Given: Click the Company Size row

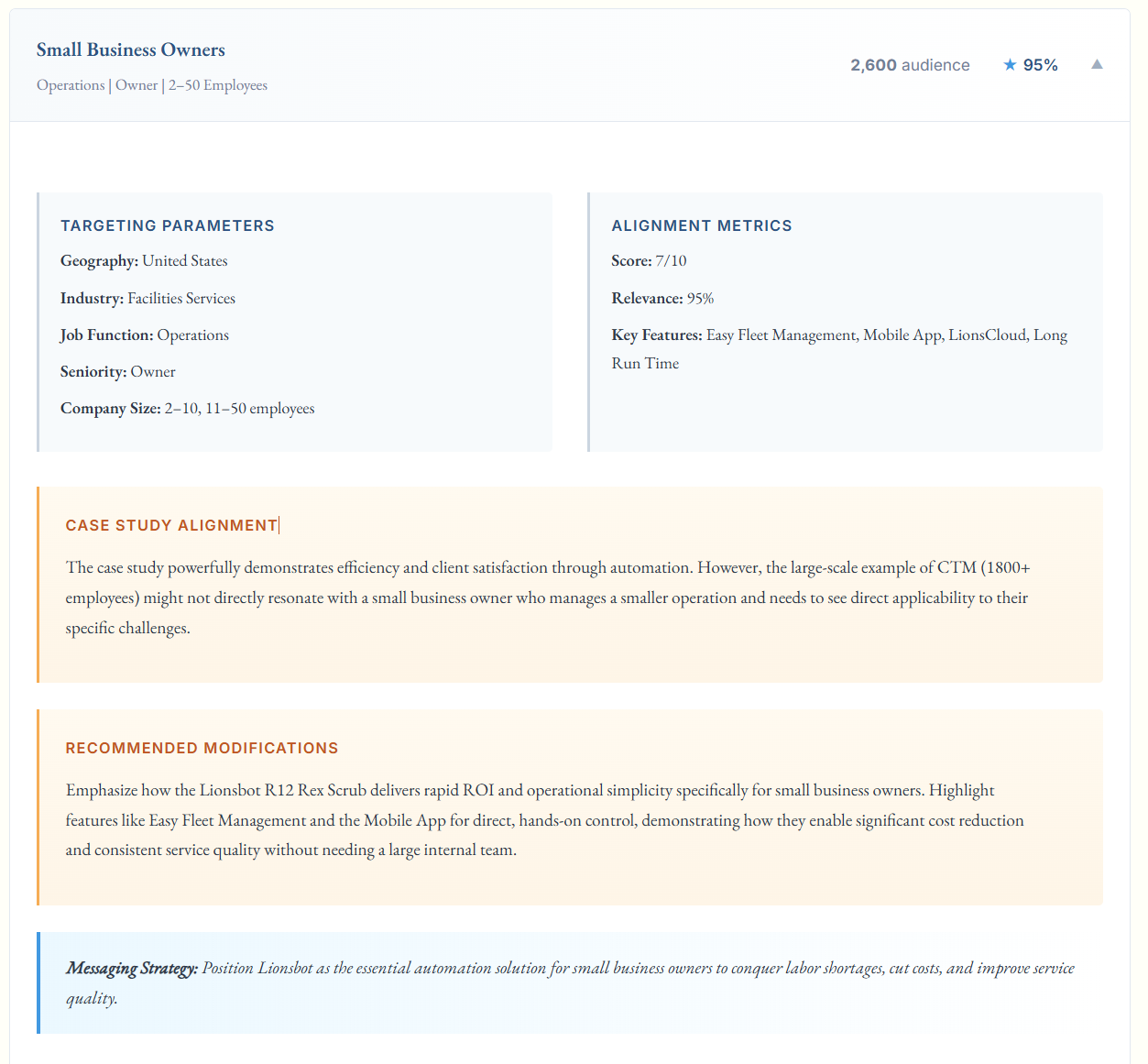Looking at the screenshot, I should 187,409.
